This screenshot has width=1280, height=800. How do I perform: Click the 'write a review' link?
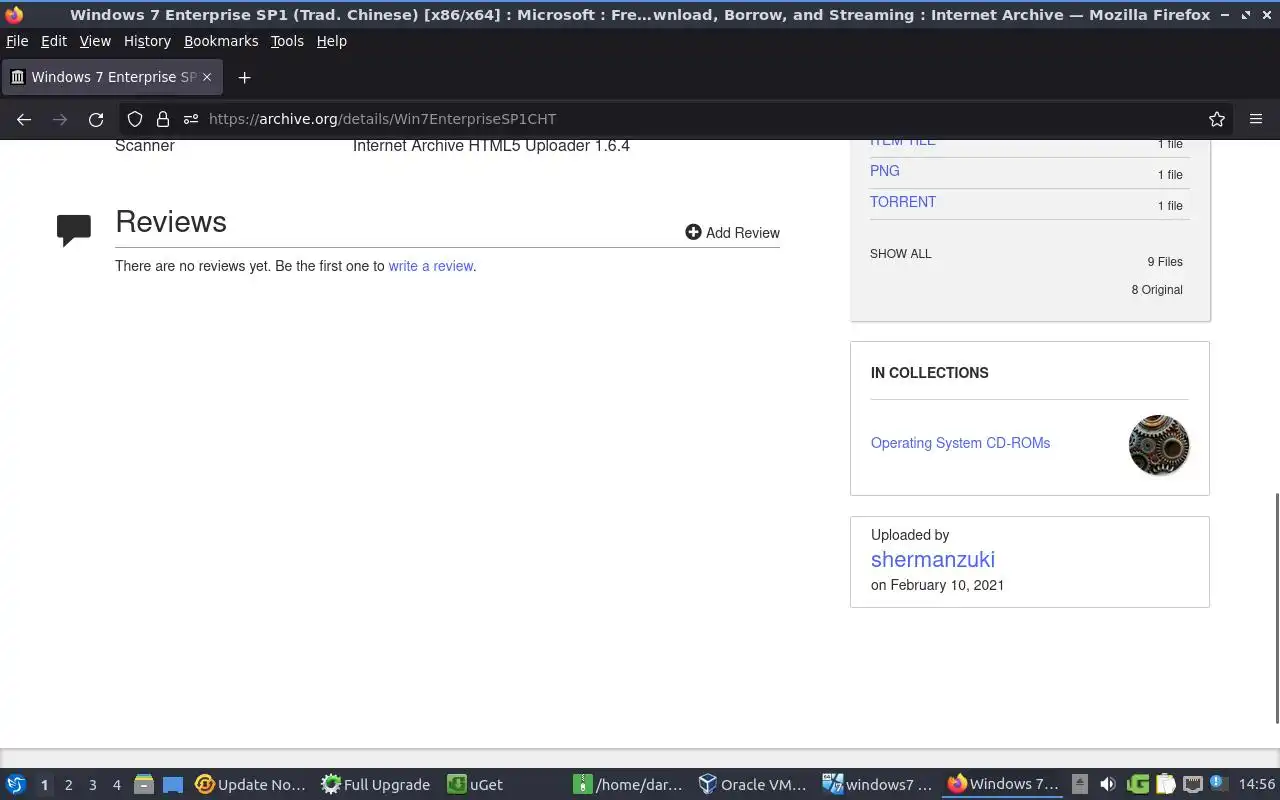[x=431, y=266]
